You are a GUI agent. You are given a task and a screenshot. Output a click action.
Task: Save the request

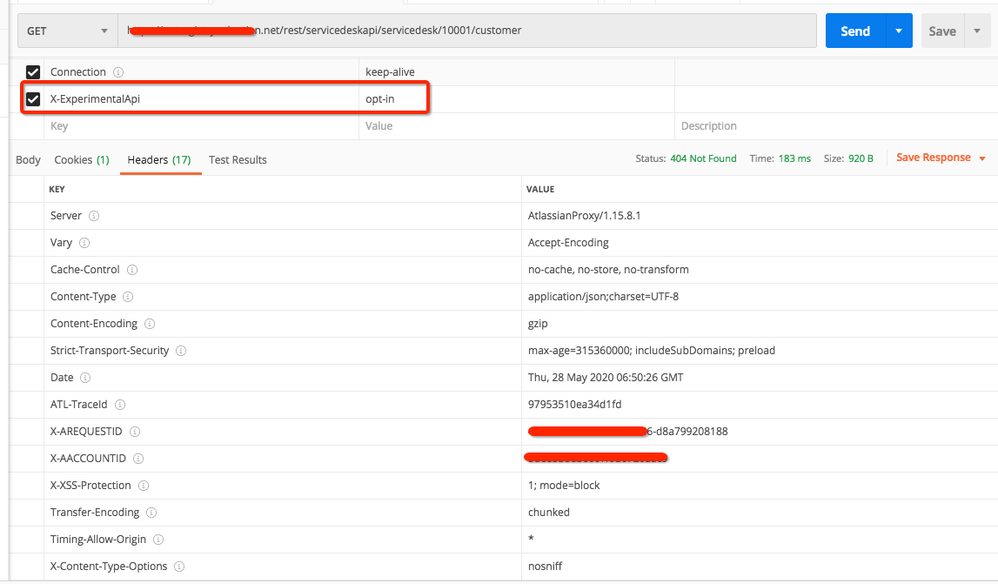[942, 31]
